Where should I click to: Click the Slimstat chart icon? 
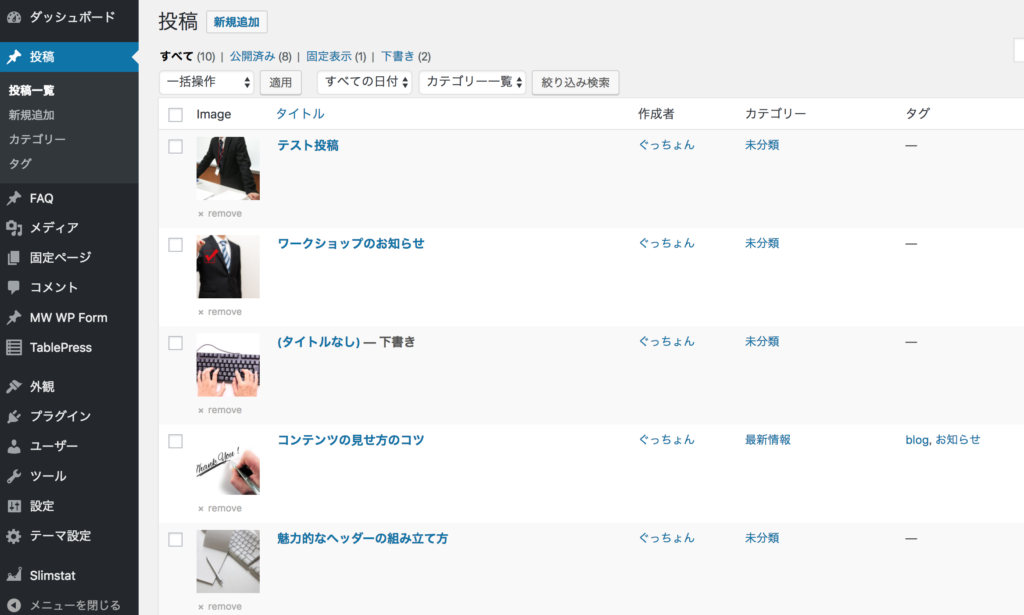click(x=14, y=575)
